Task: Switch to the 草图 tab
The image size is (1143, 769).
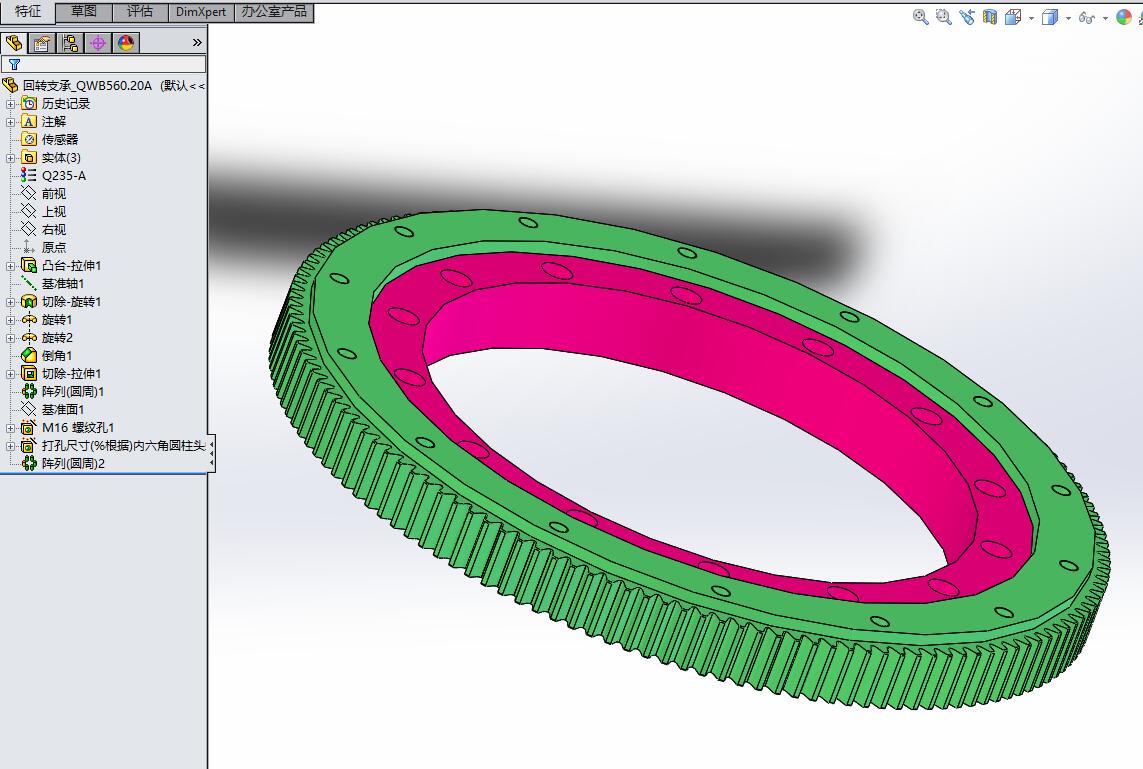Action: point(84,12)
